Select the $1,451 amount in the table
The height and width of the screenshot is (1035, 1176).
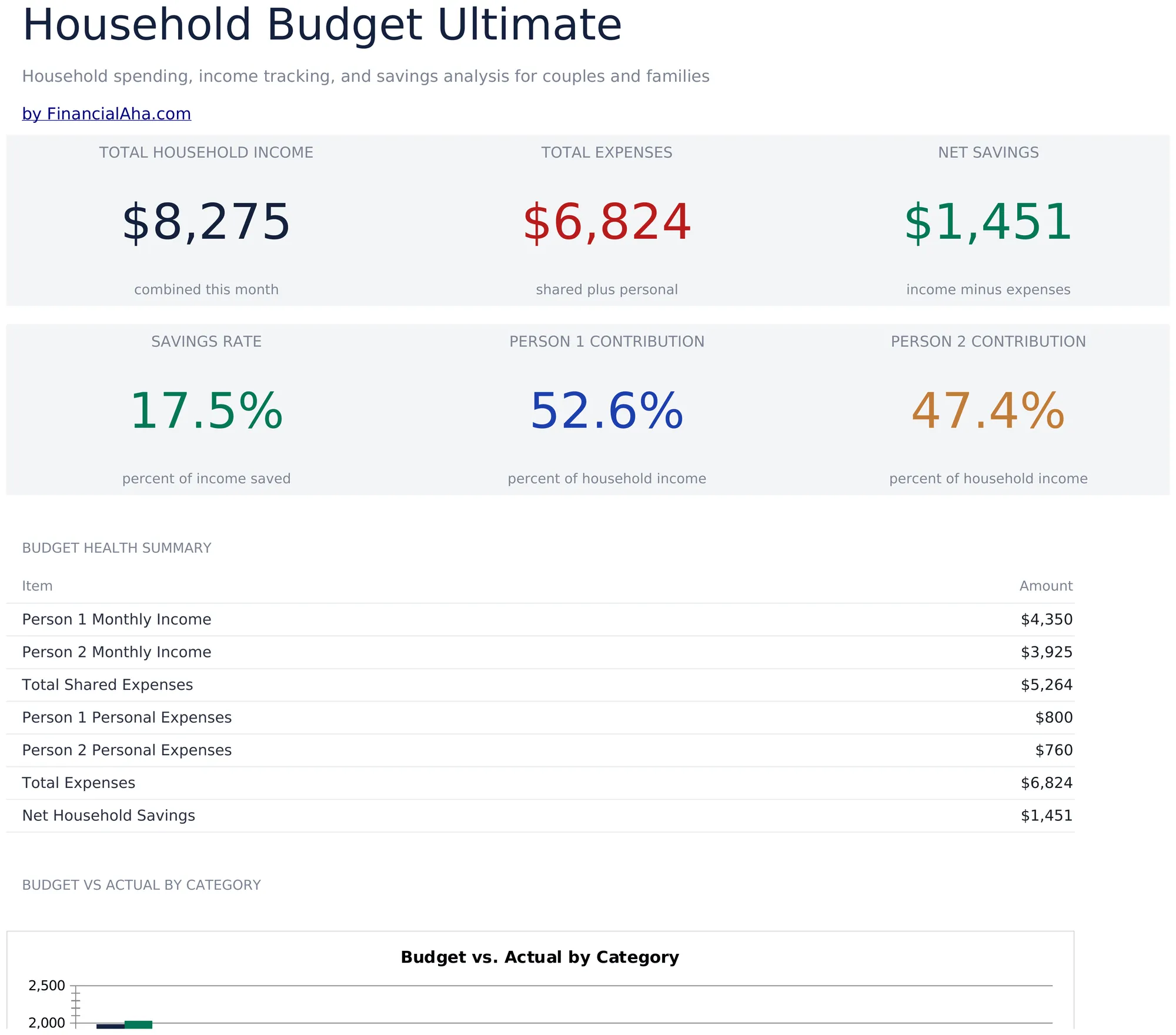point(1047,816)
